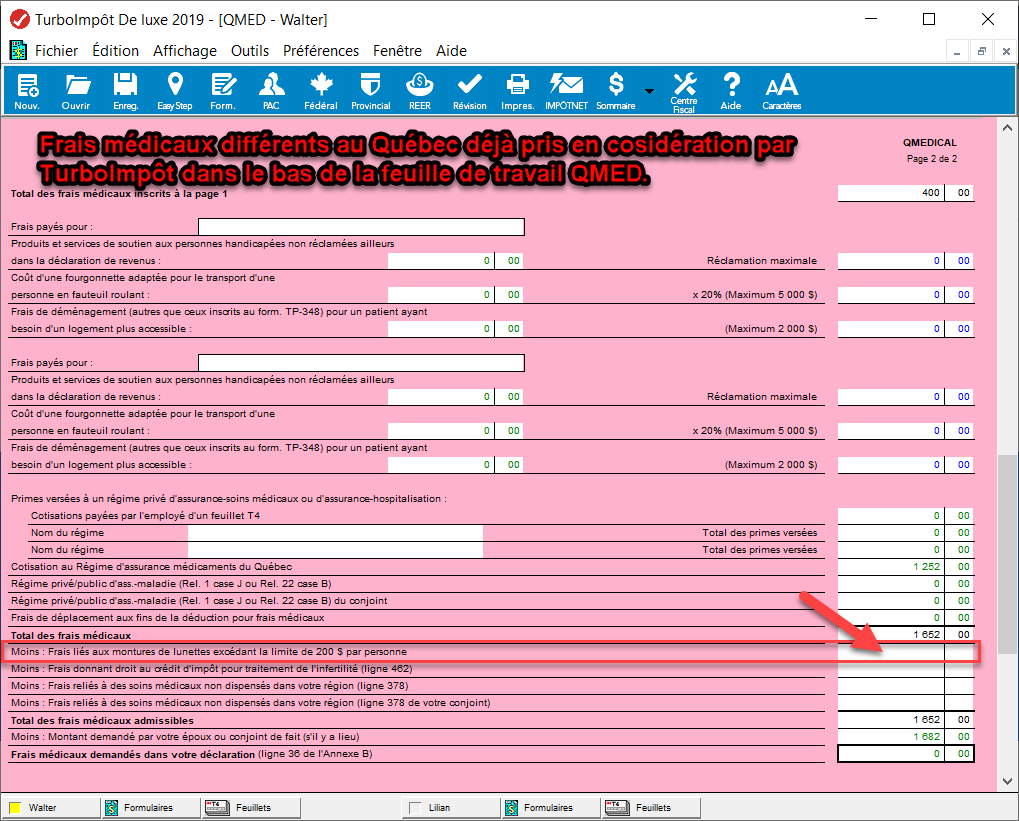Viewport: 1019px width, 821px height.
Task: Open the Provincial return icon
Action: click(370, 91)
